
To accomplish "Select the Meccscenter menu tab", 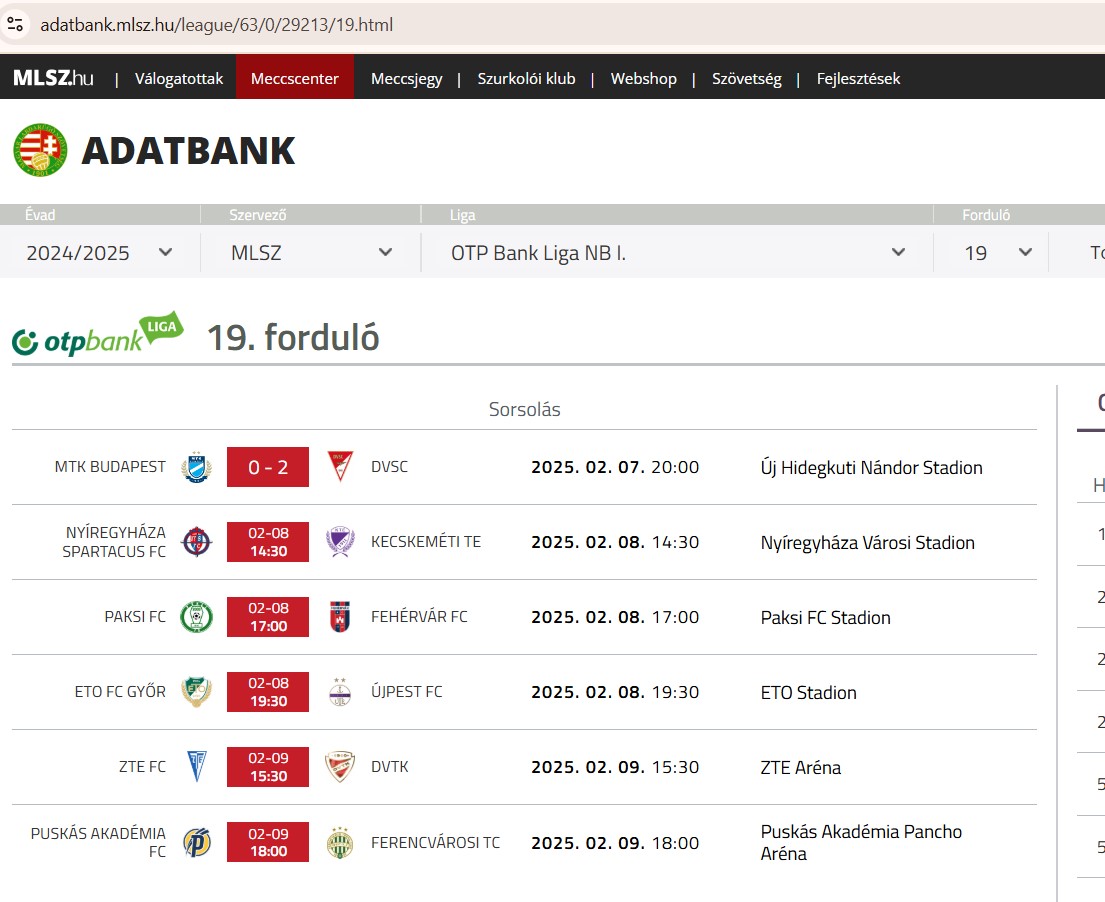I will point(295,78).
